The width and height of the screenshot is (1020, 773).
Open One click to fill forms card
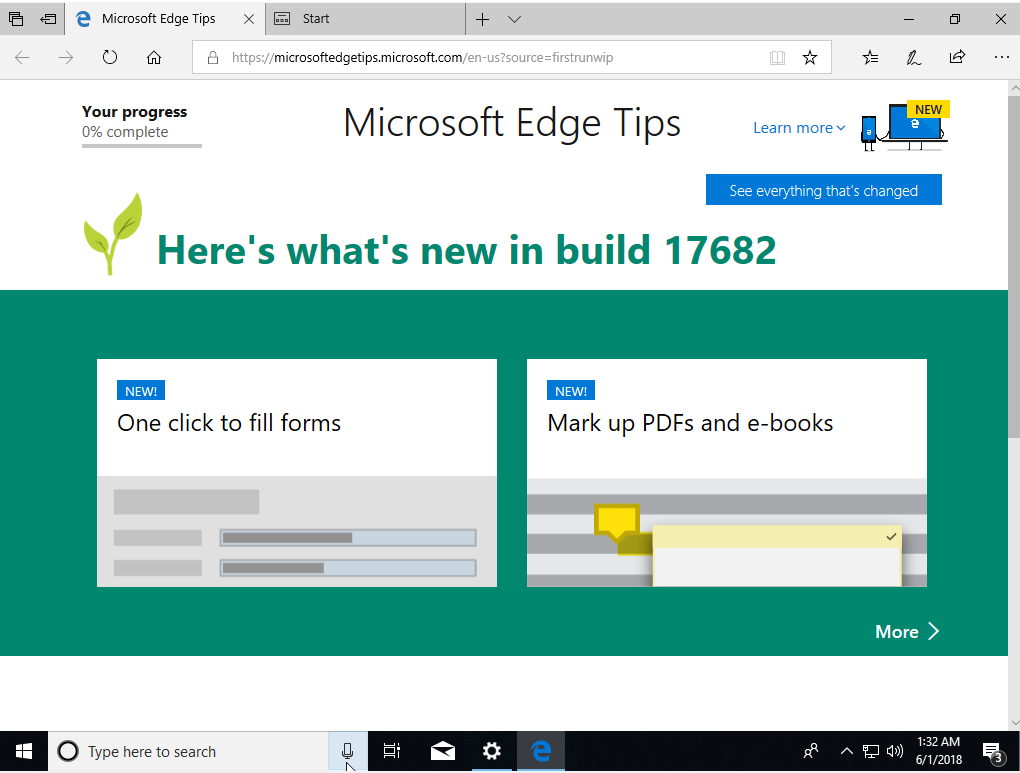click(x=297, y=472)
